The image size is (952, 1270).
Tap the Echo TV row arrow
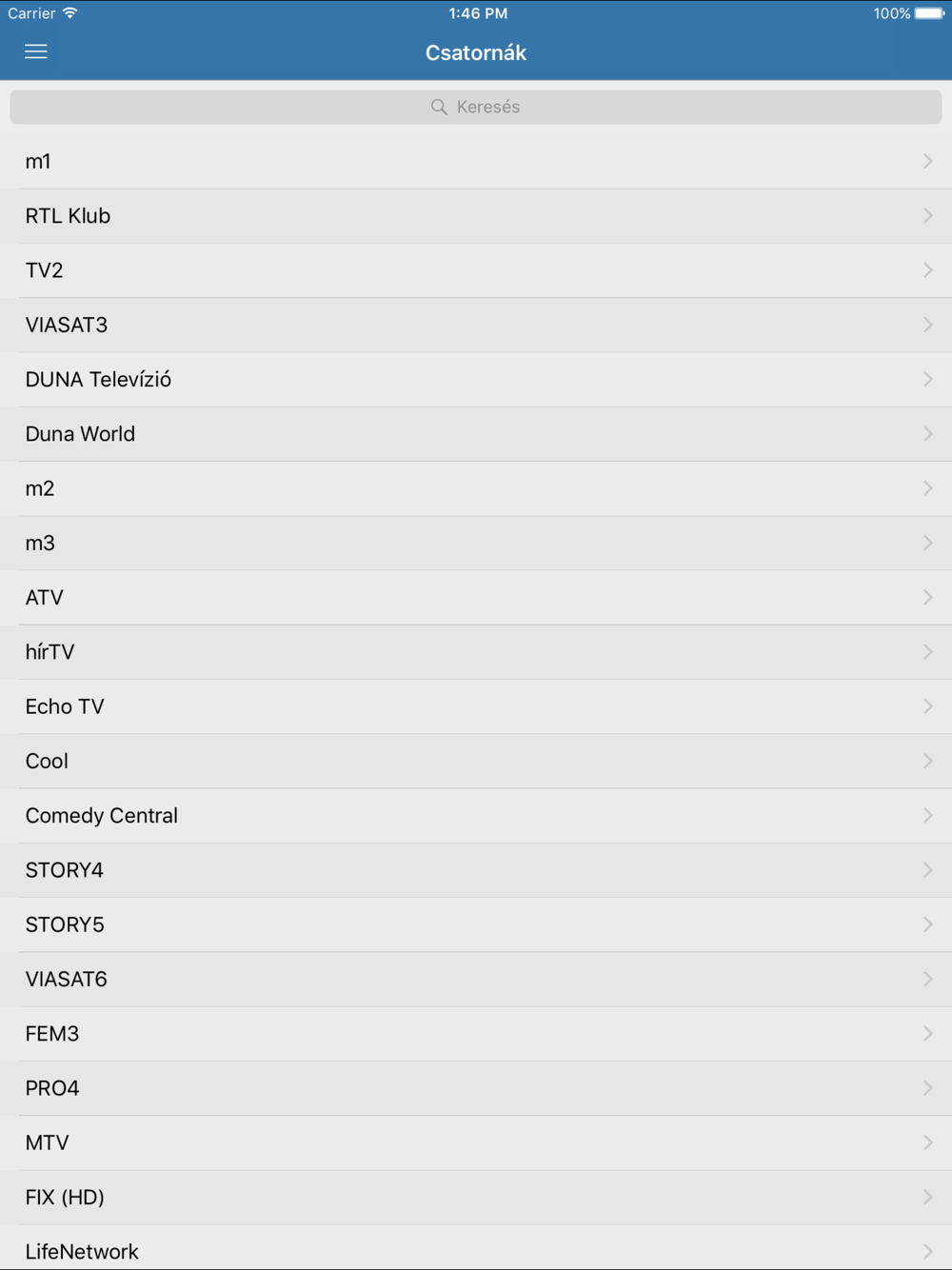pos(927,706)
